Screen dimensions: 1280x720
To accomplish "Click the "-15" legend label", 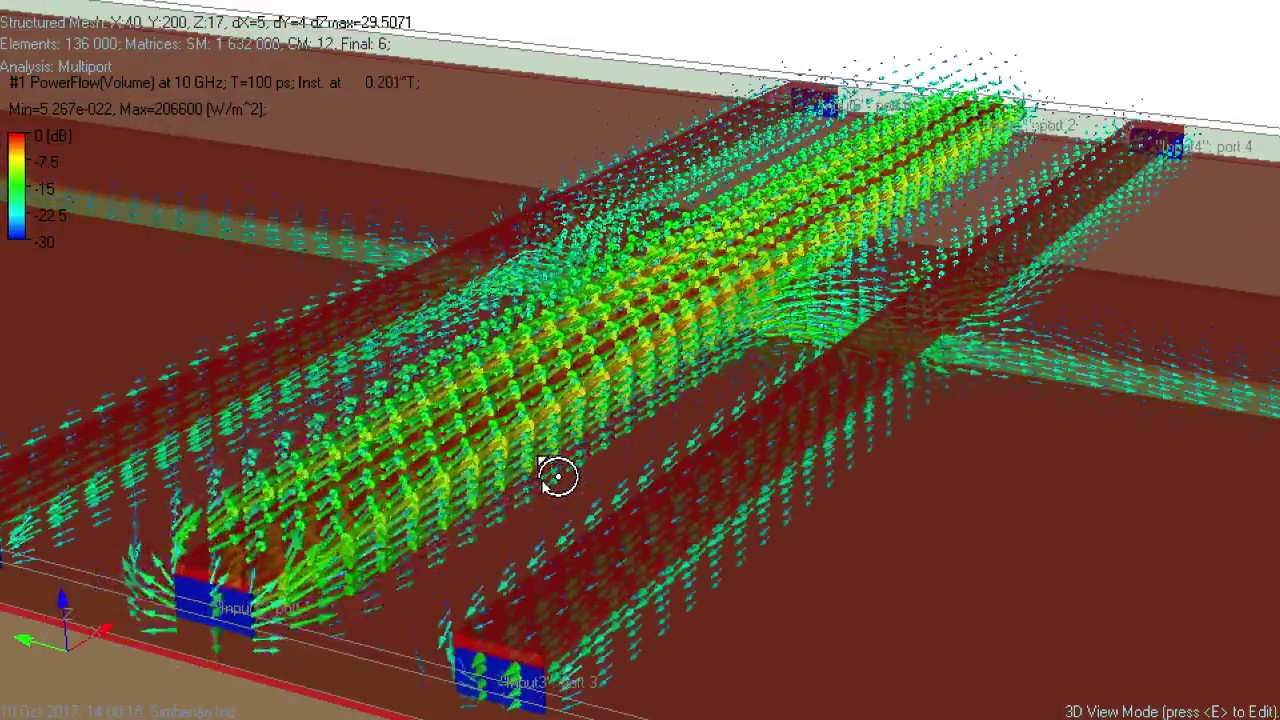I will [x=43, y=189].
